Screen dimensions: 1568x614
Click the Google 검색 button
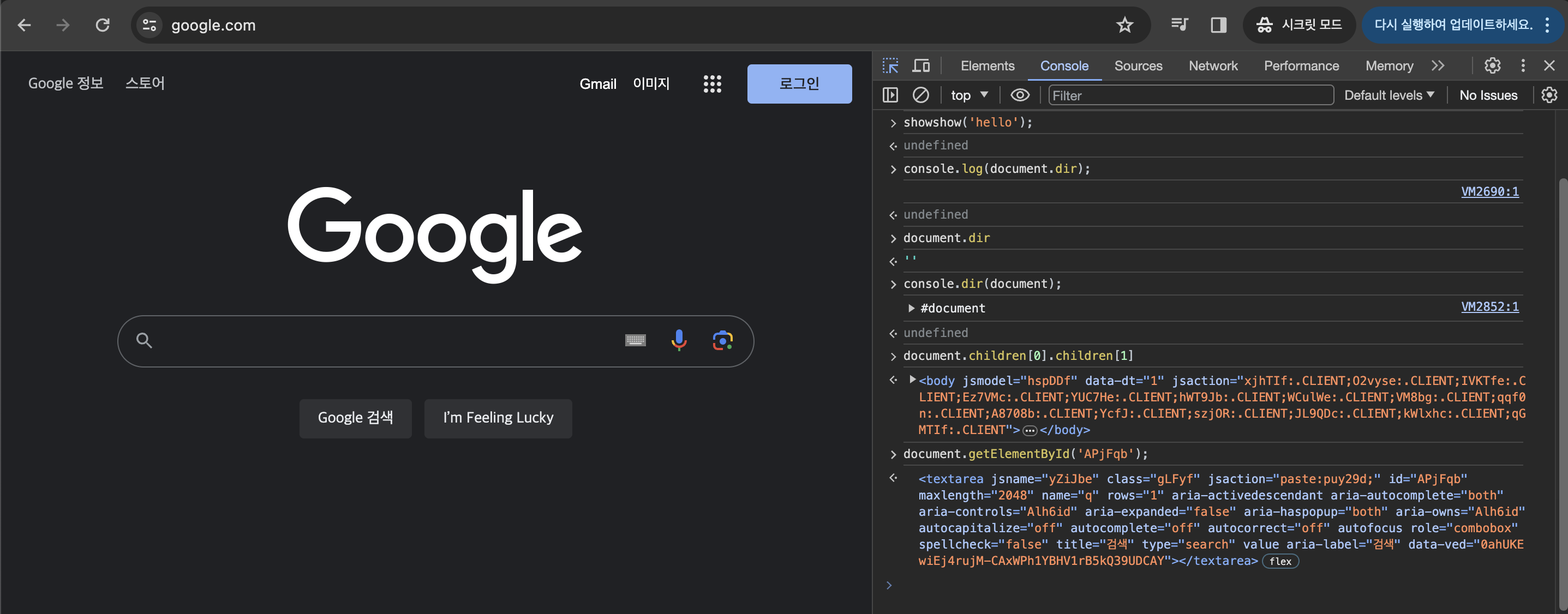point(356,418)
